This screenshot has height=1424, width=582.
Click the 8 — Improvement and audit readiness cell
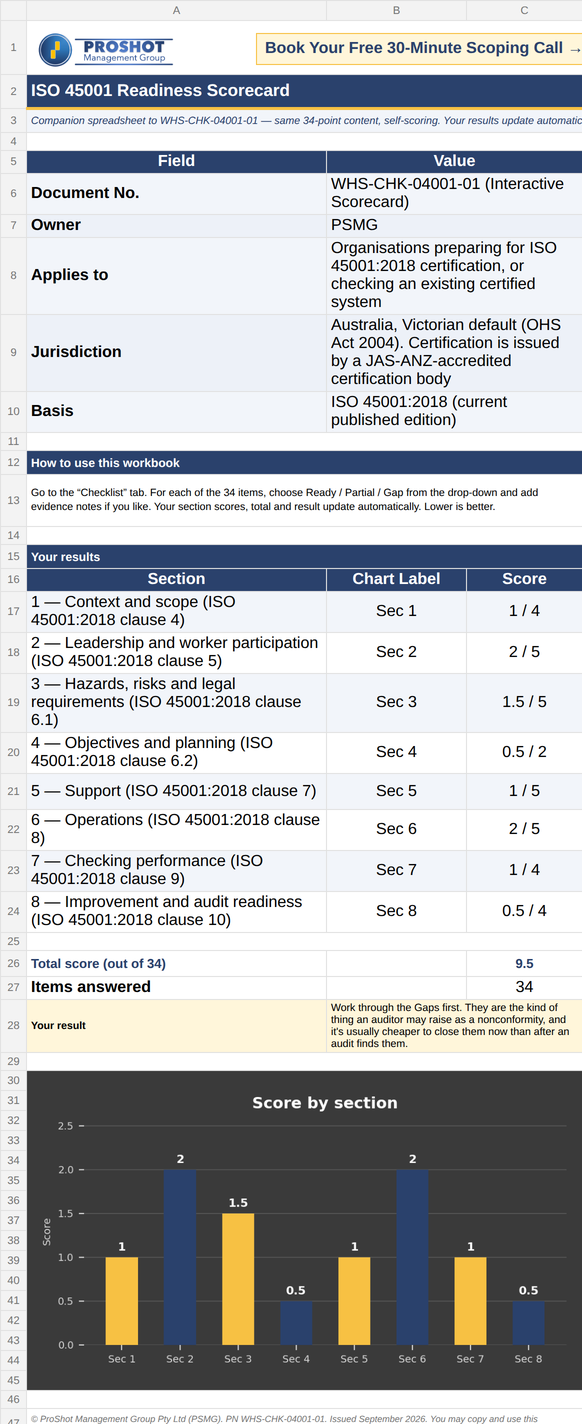(x=176, y=911)
